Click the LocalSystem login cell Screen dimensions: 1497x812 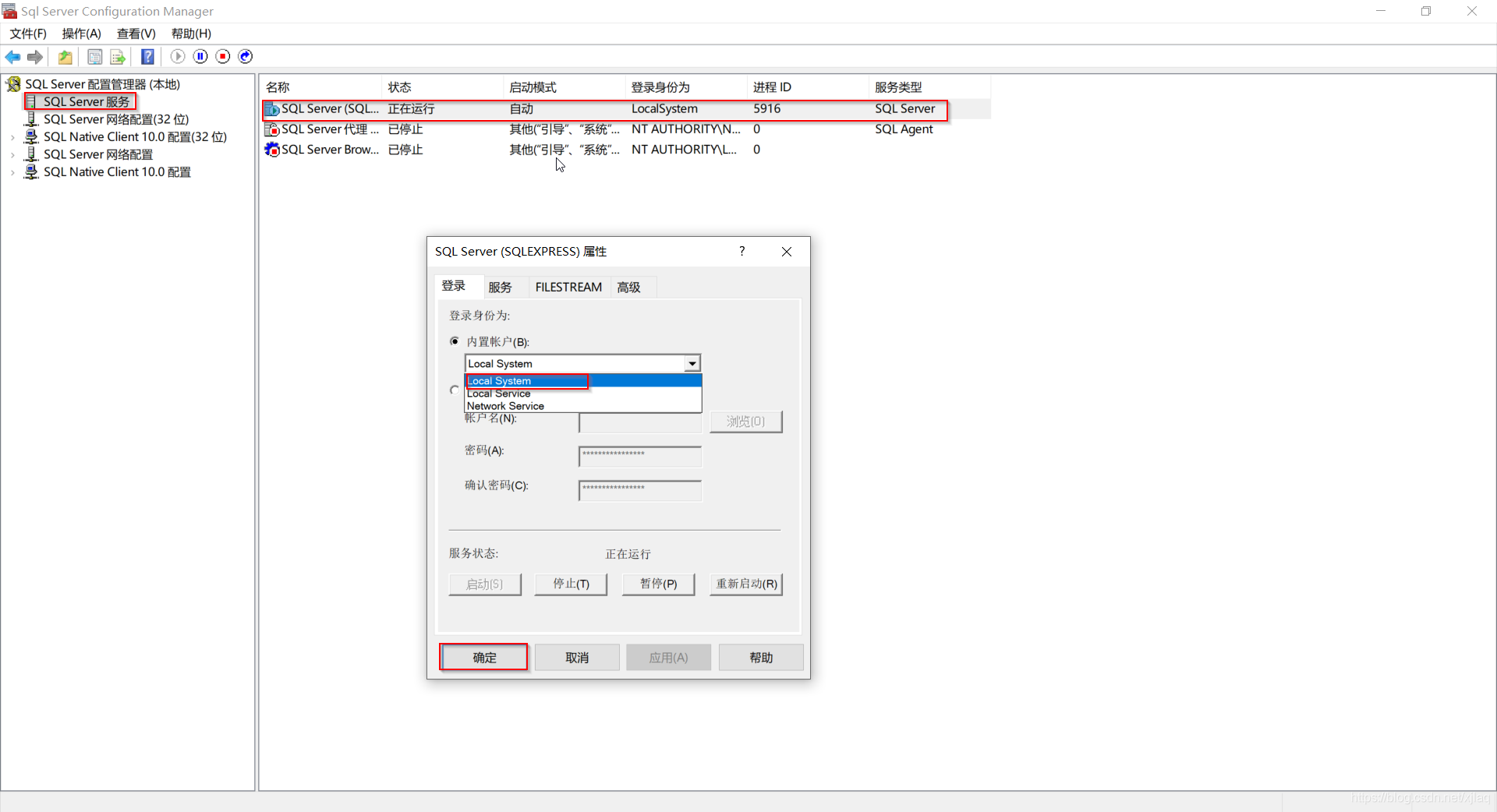(664, 109)
